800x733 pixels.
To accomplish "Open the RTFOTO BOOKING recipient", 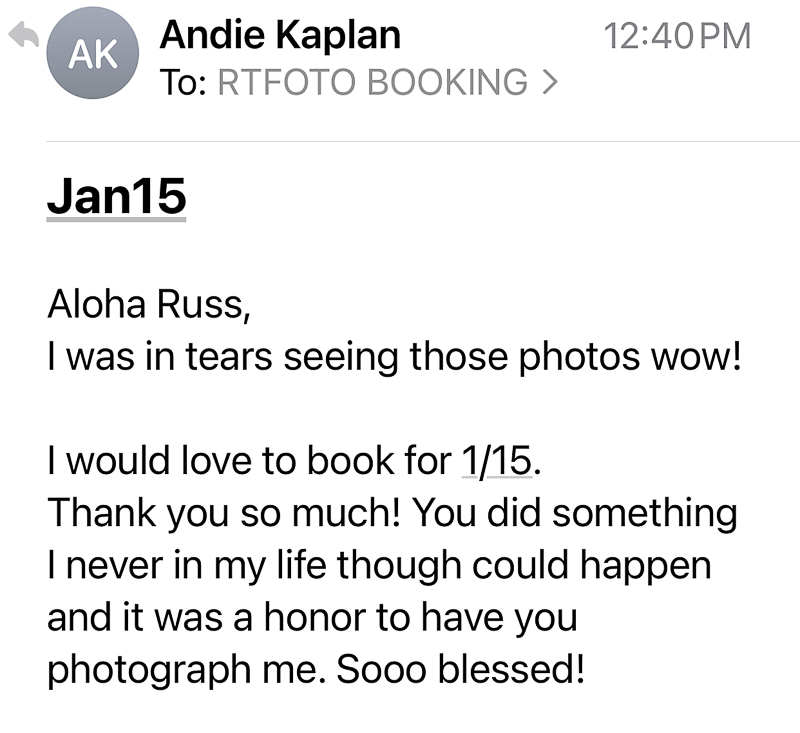I will click(x=373, y=82).
